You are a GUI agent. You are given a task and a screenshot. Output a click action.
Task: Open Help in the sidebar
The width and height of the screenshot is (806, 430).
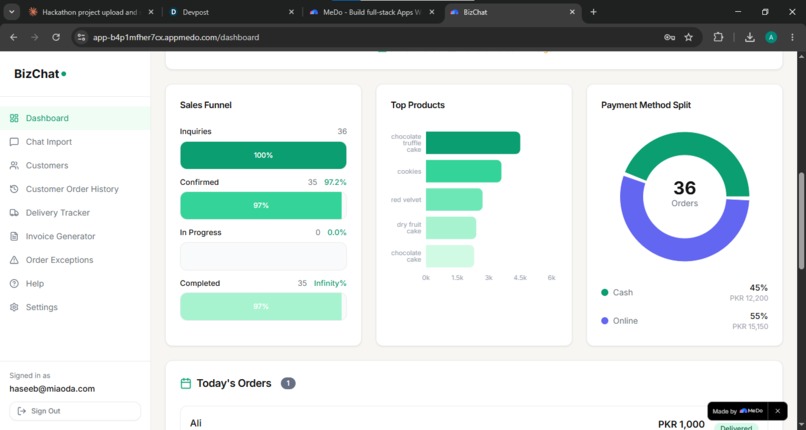point(75,284)
